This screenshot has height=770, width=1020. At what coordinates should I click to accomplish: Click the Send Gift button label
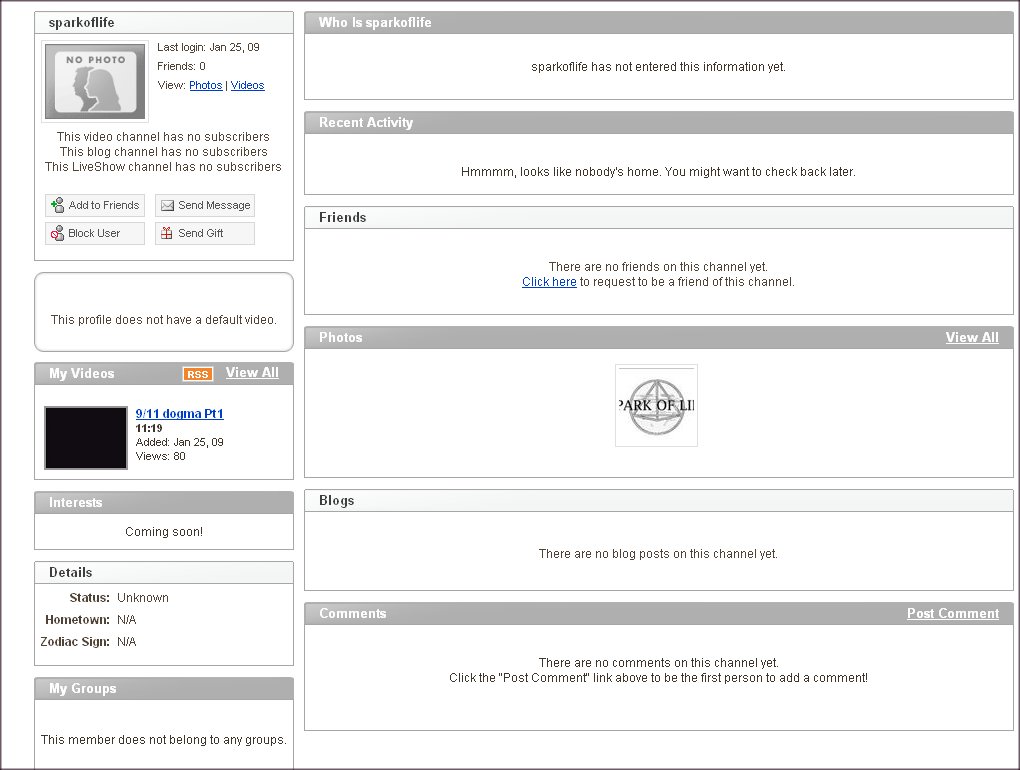point(200,233)
